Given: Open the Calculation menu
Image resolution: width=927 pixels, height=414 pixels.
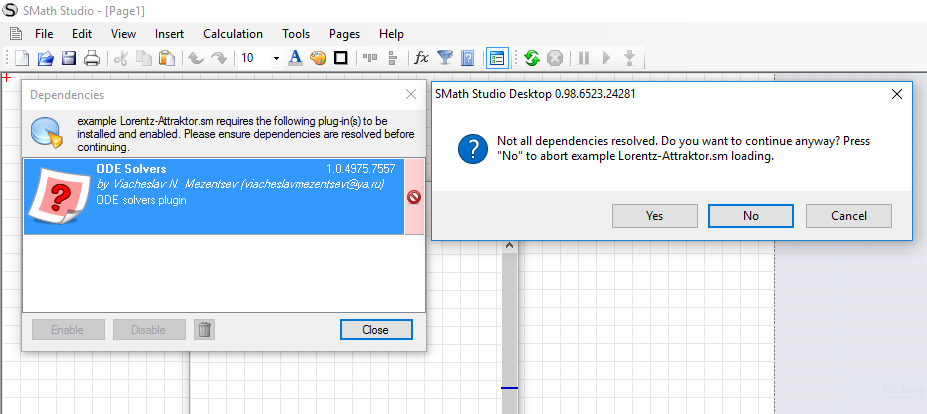Looking at the screenshot, I should click(233, 33).
